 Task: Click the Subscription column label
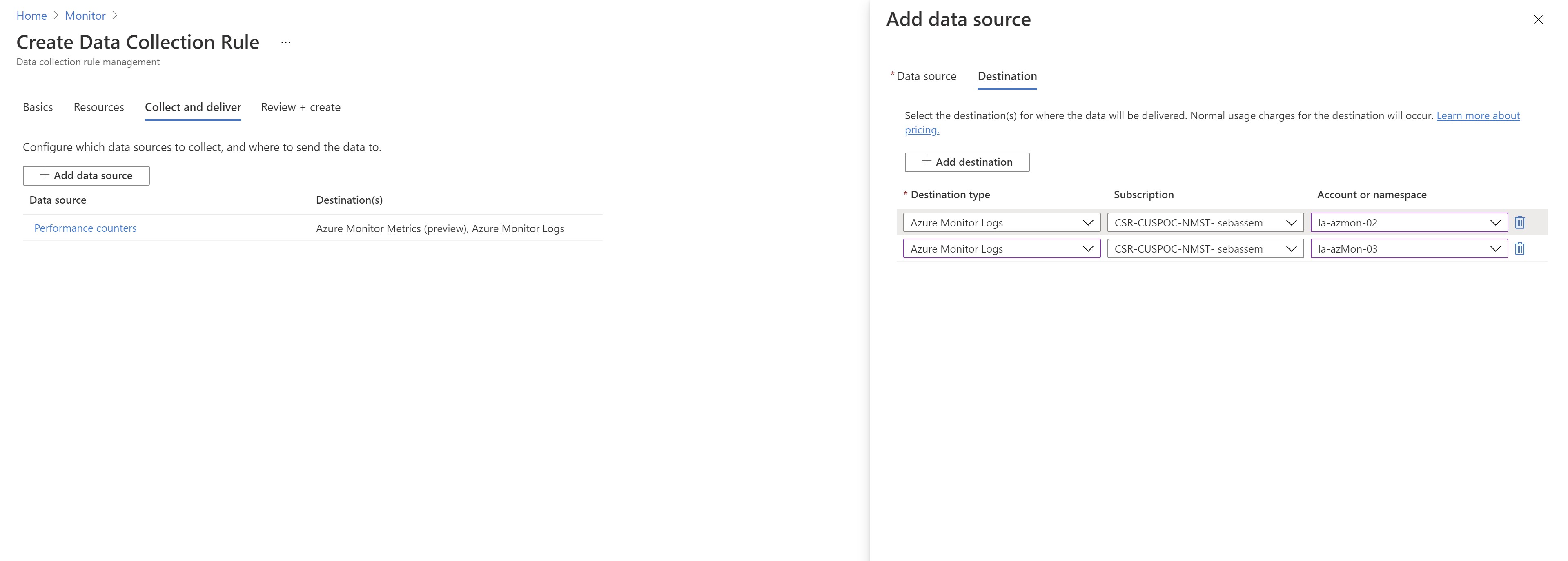point(1144,195)
